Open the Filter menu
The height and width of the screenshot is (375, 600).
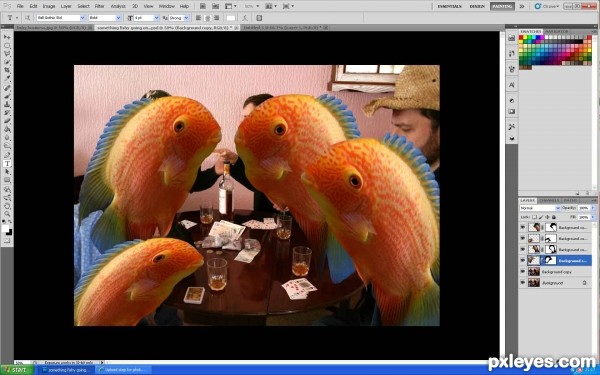pos(99,6)
